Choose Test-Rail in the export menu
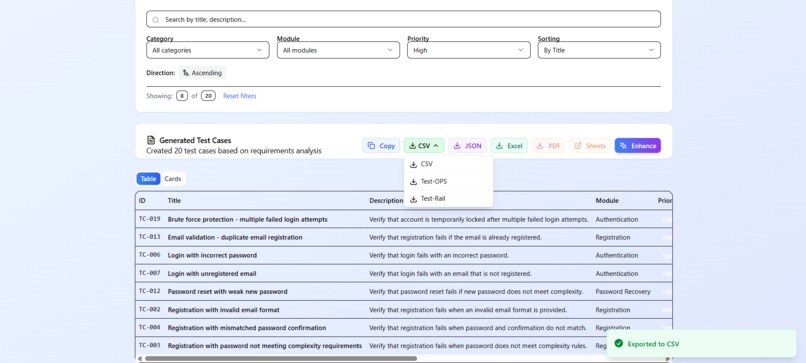The height and width of the screenshot is (363, 806). 448,198
